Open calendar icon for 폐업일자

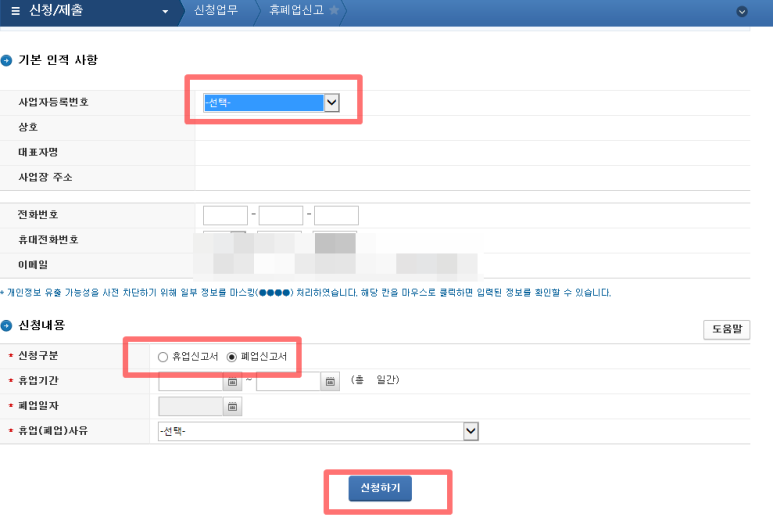(233, 407)
